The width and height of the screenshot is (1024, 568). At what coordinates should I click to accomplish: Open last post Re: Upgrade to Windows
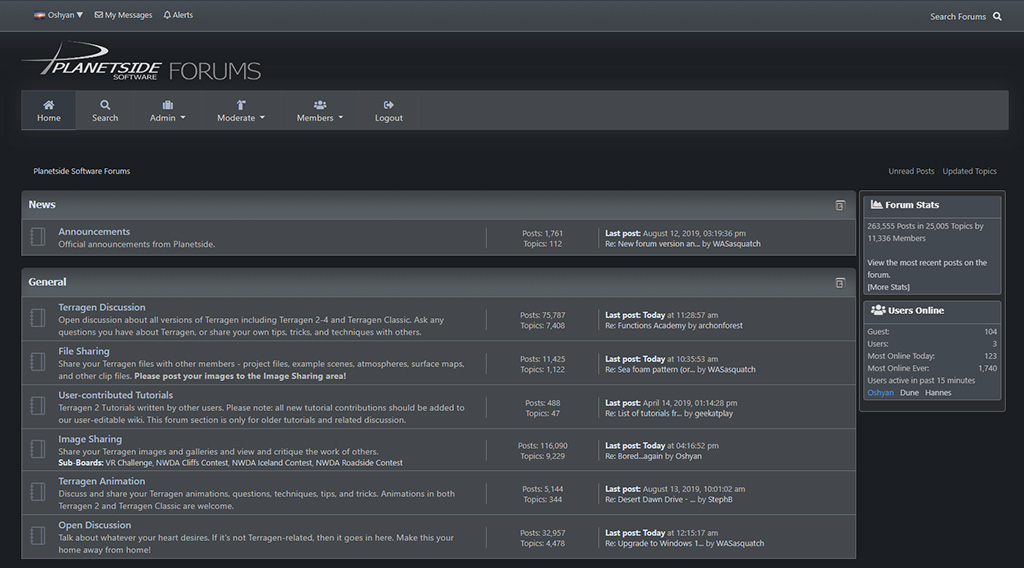click(654, 543)
